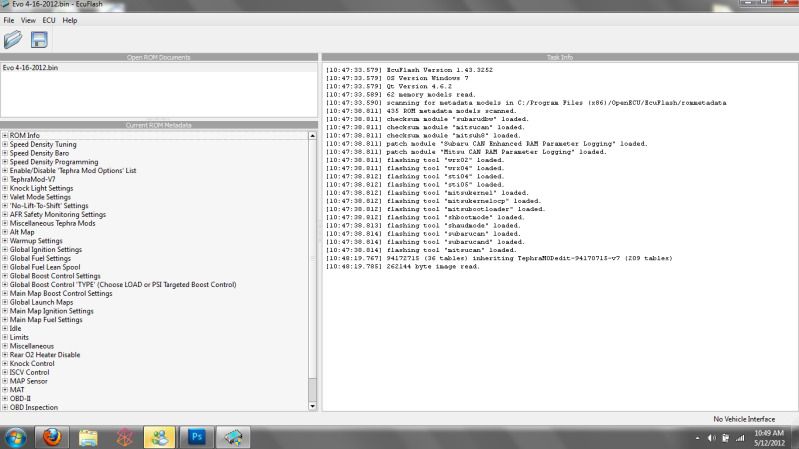
Task: Select Main Map Fuel Settings item
Action: 46,320
